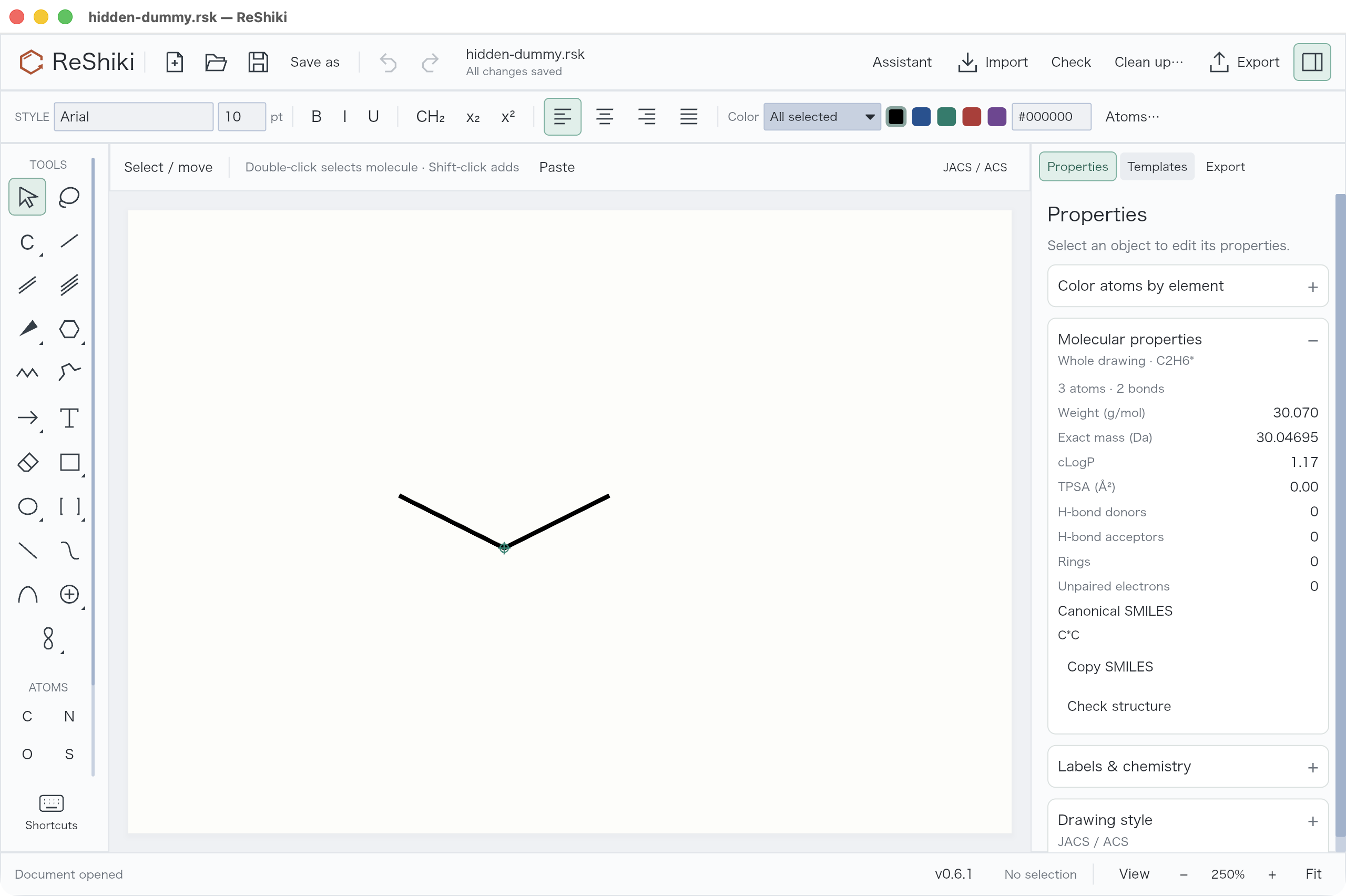Screen dimensions: 1346x896
Task: Click Import in the top bar
Action: point(992,62)
